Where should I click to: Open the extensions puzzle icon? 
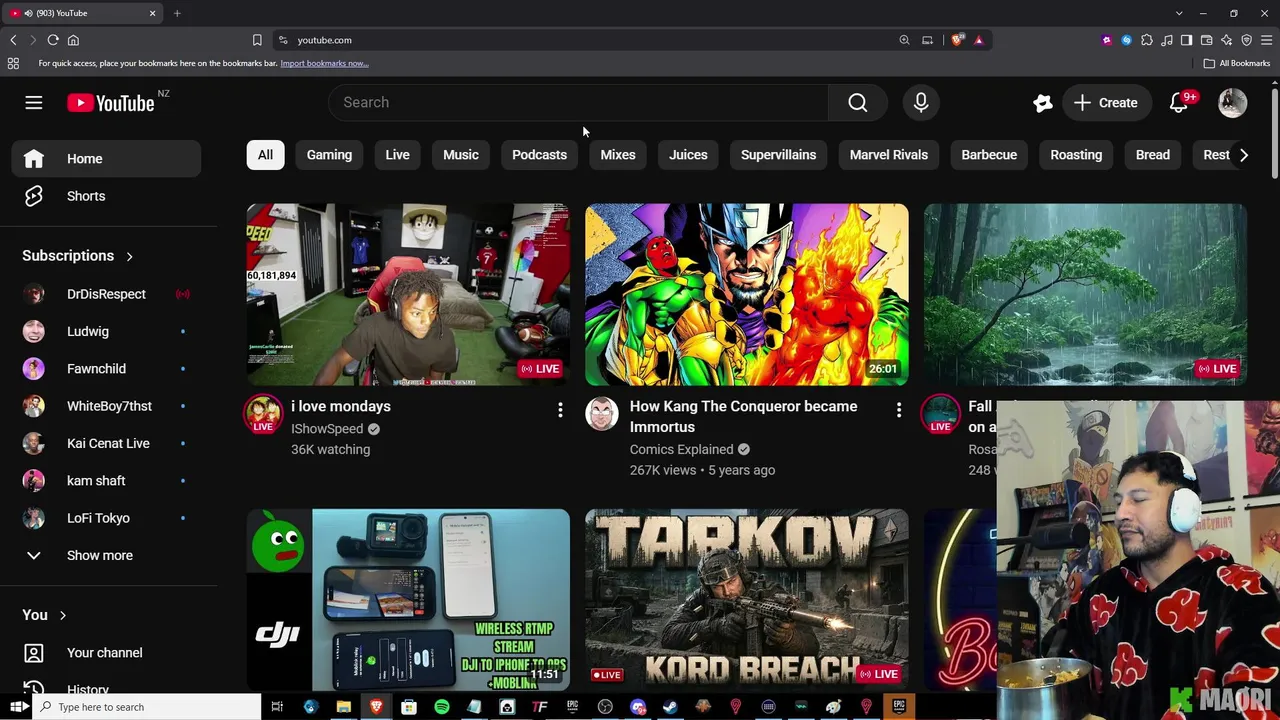(1146, 40)
